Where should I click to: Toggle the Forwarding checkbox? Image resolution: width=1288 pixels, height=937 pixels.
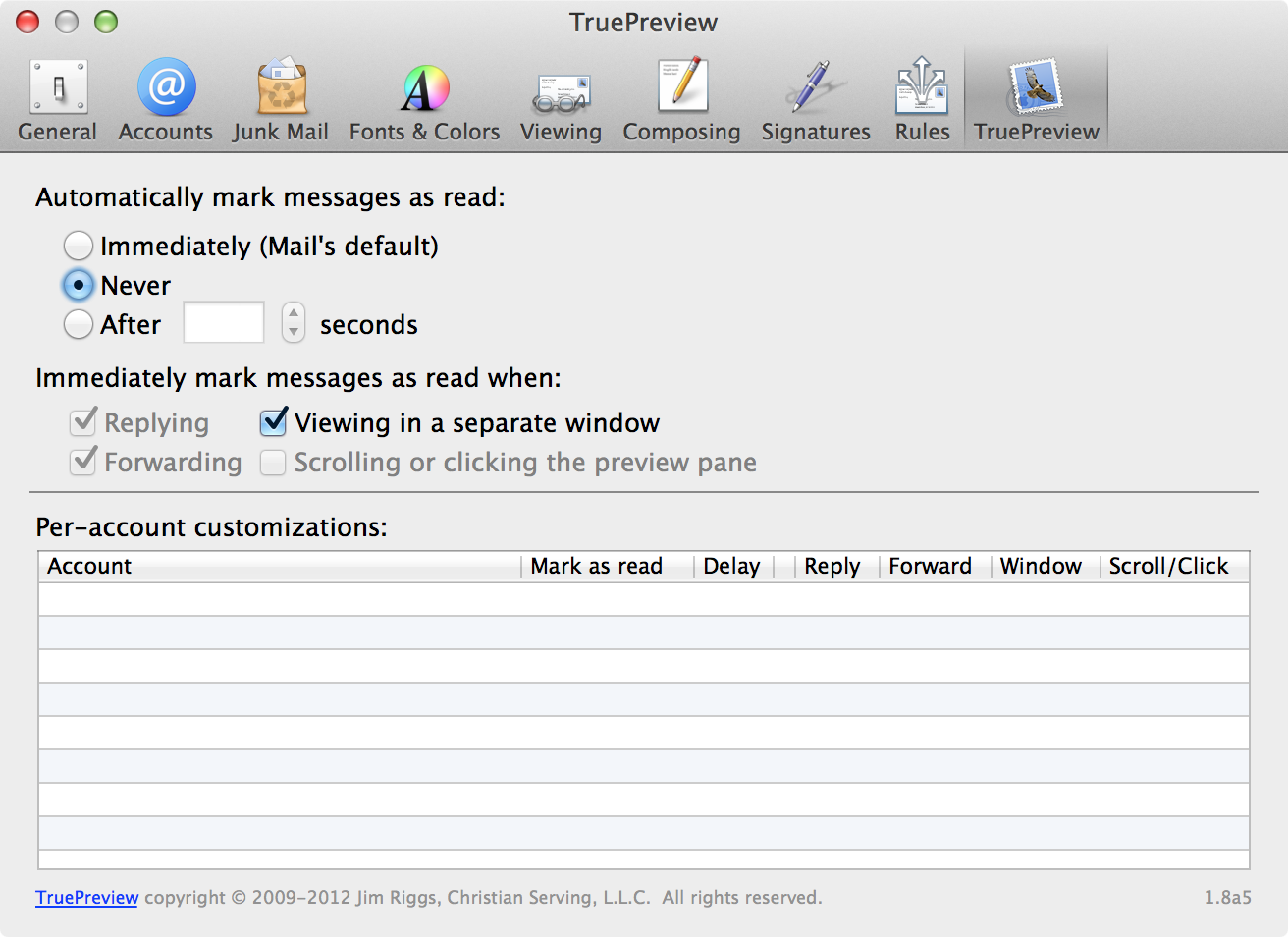coord(83,462)
